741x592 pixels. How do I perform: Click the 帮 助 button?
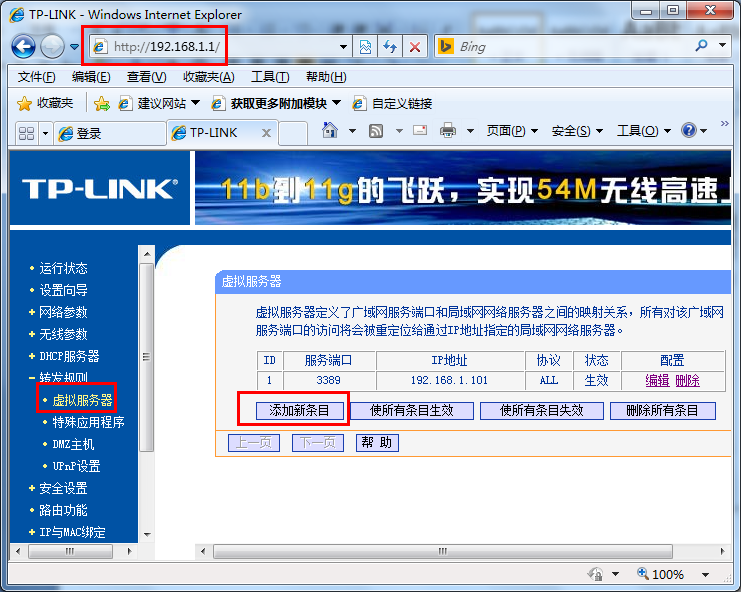(x=377, y=443)
